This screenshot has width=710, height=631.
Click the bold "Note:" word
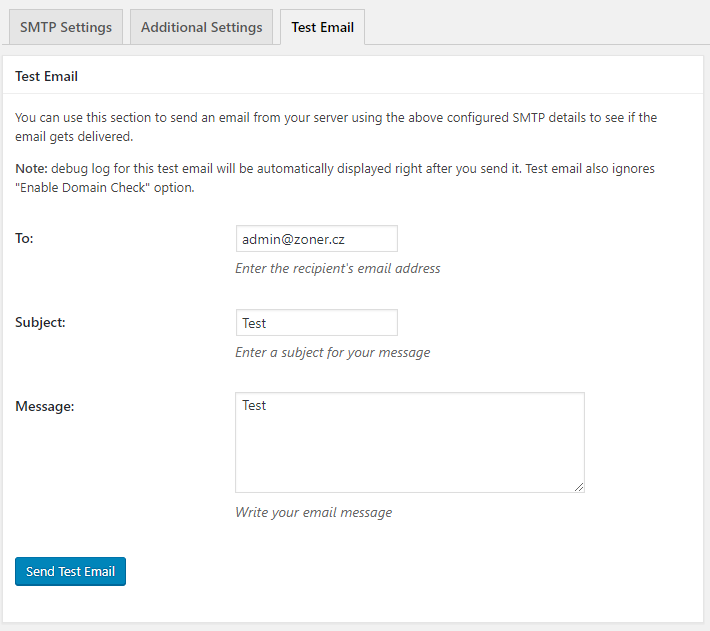point(31,169)
